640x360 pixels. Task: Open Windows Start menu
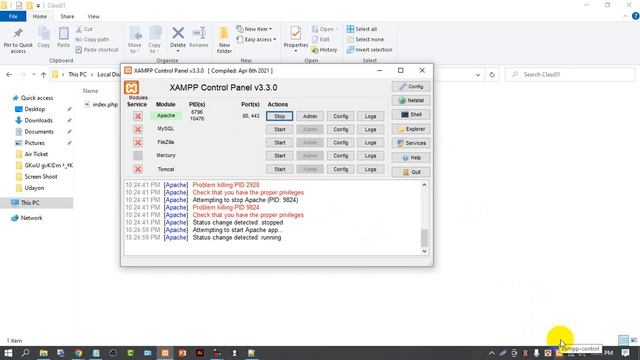click(8, 353)
